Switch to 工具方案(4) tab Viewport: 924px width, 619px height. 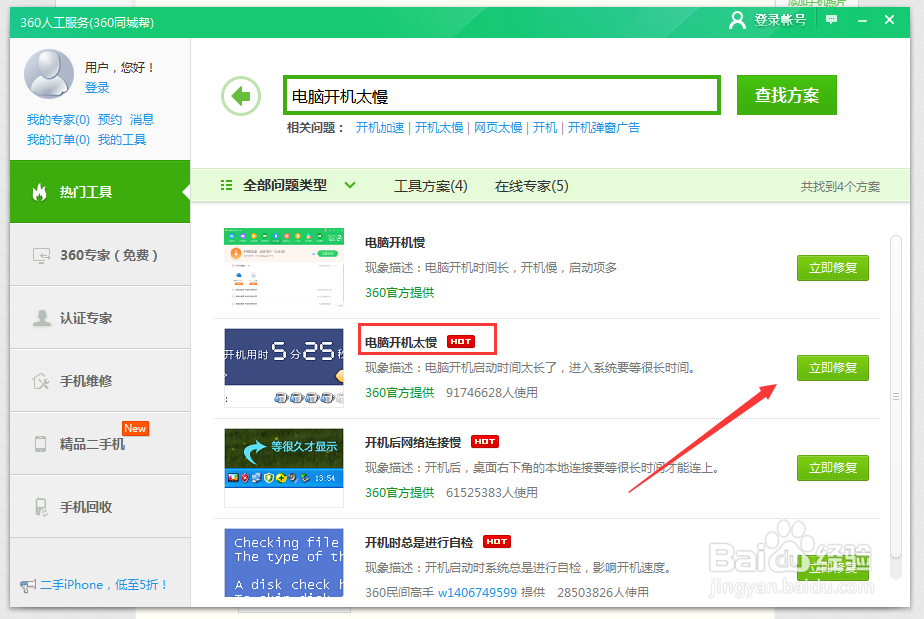tap(431, 186)
